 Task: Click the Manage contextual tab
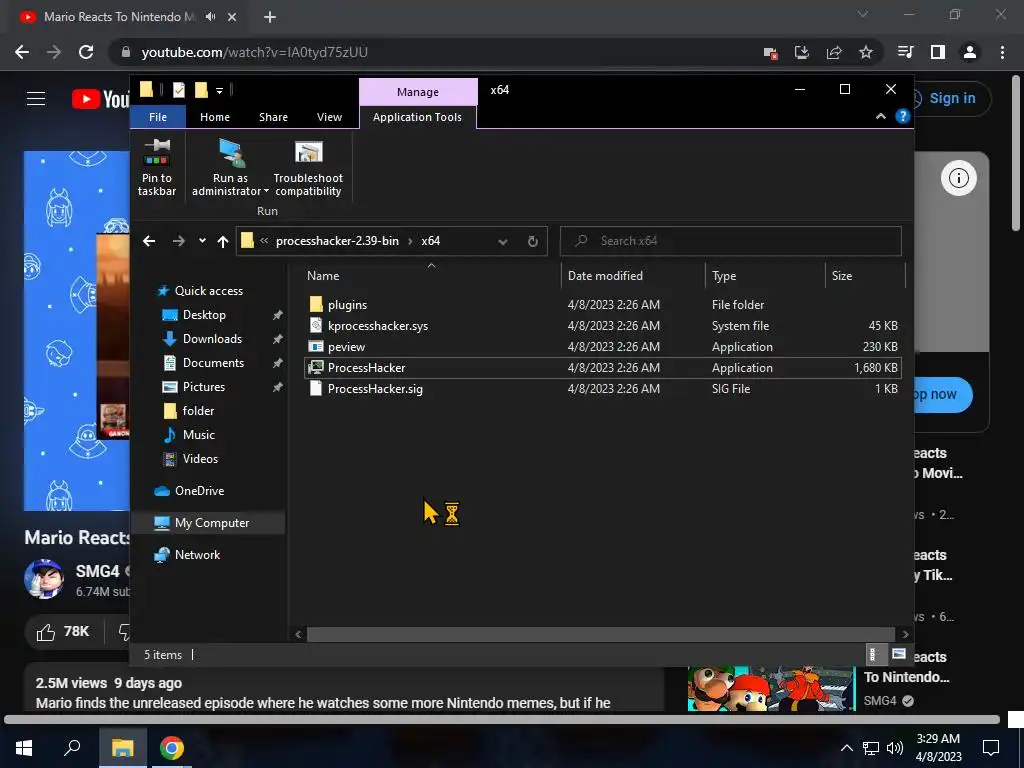[x=418, y=92]
